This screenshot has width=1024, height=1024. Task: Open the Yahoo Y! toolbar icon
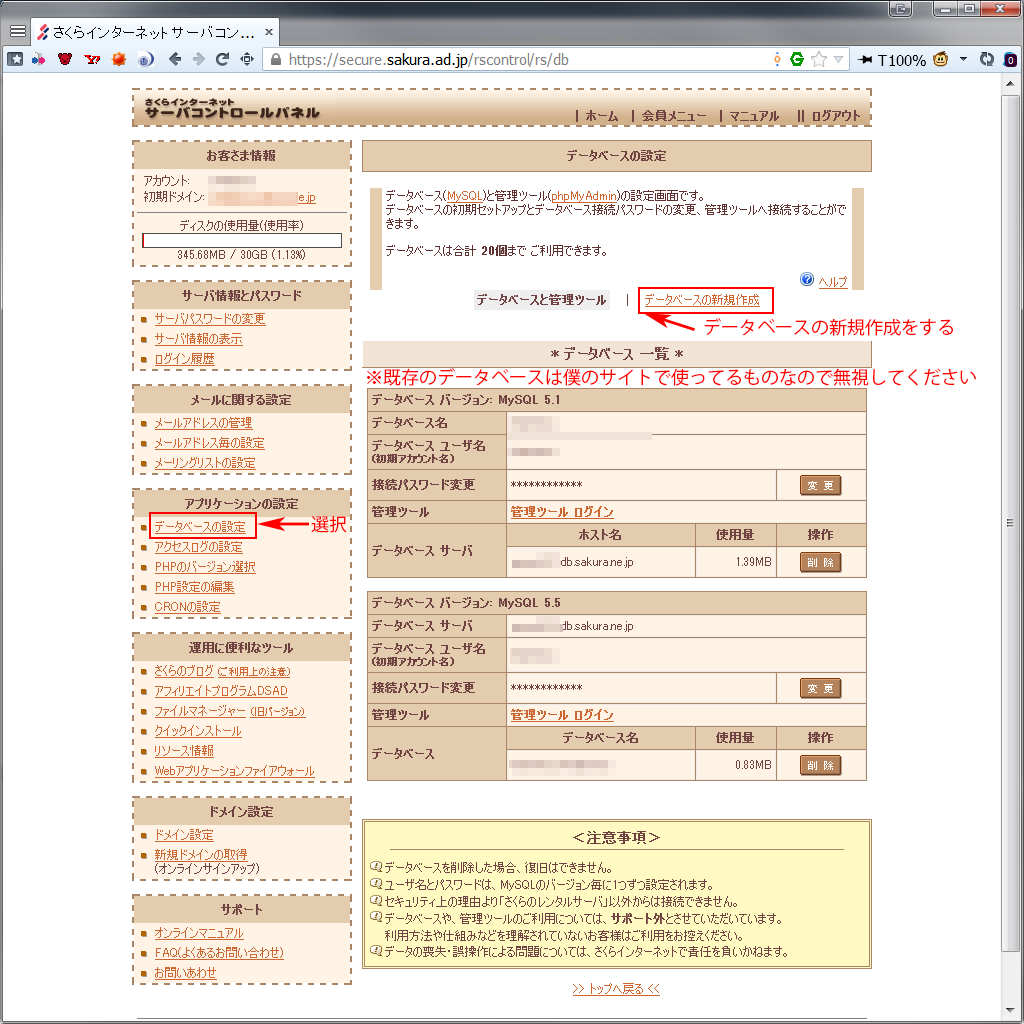tap(92, 59)
